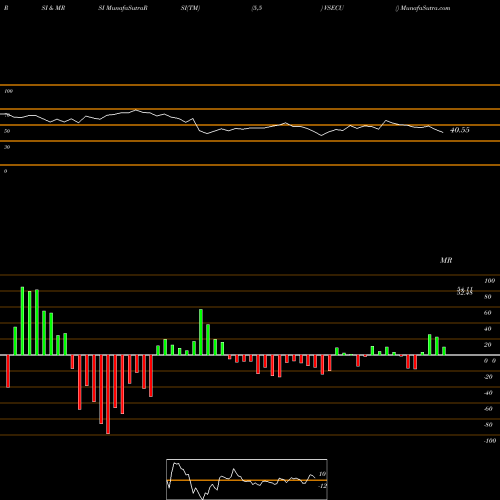Viewport: 500px width, 500px height.
Task: Select the 100 label on MR axis
Action: [x=490, y=281]
